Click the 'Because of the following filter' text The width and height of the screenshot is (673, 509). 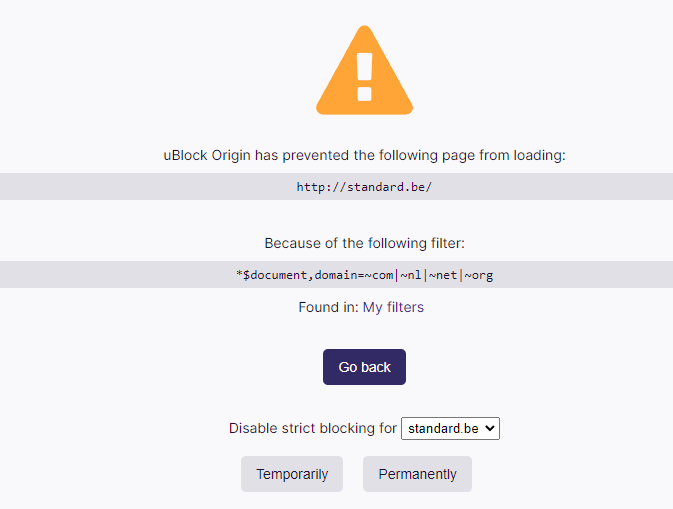(x=364, y=243)
